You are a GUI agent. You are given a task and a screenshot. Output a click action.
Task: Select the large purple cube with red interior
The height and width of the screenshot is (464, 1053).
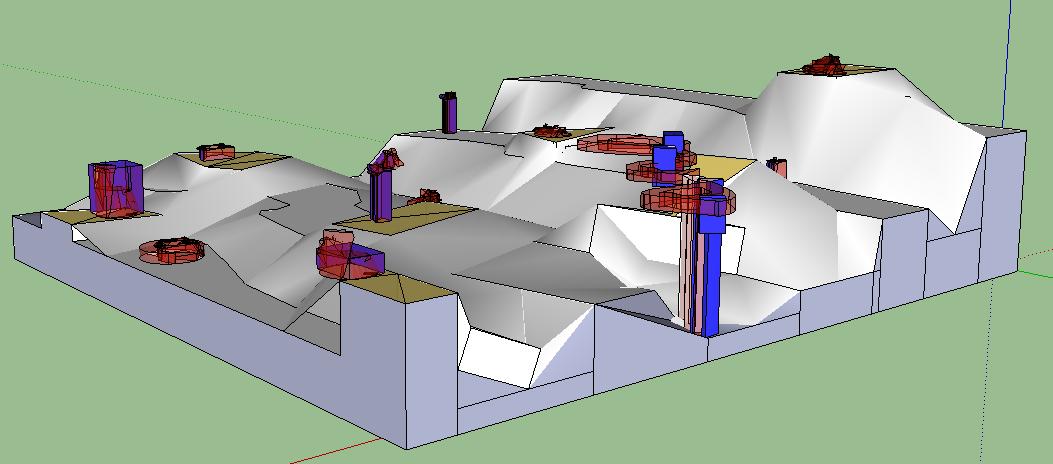pos(116,188)
